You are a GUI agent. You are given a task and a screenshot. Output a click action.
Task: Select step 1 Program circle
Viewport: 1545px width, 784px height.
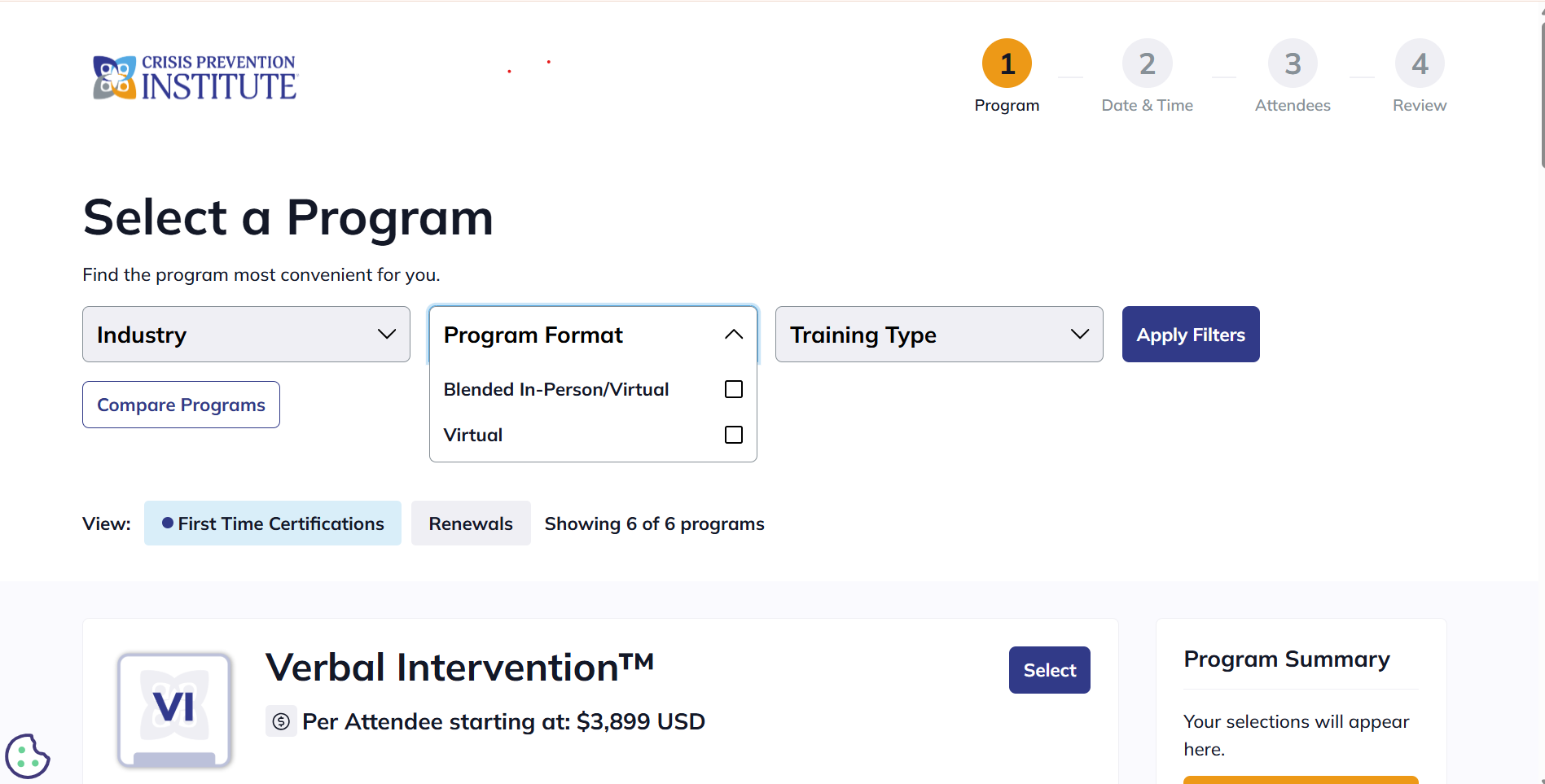[1007, 63]
